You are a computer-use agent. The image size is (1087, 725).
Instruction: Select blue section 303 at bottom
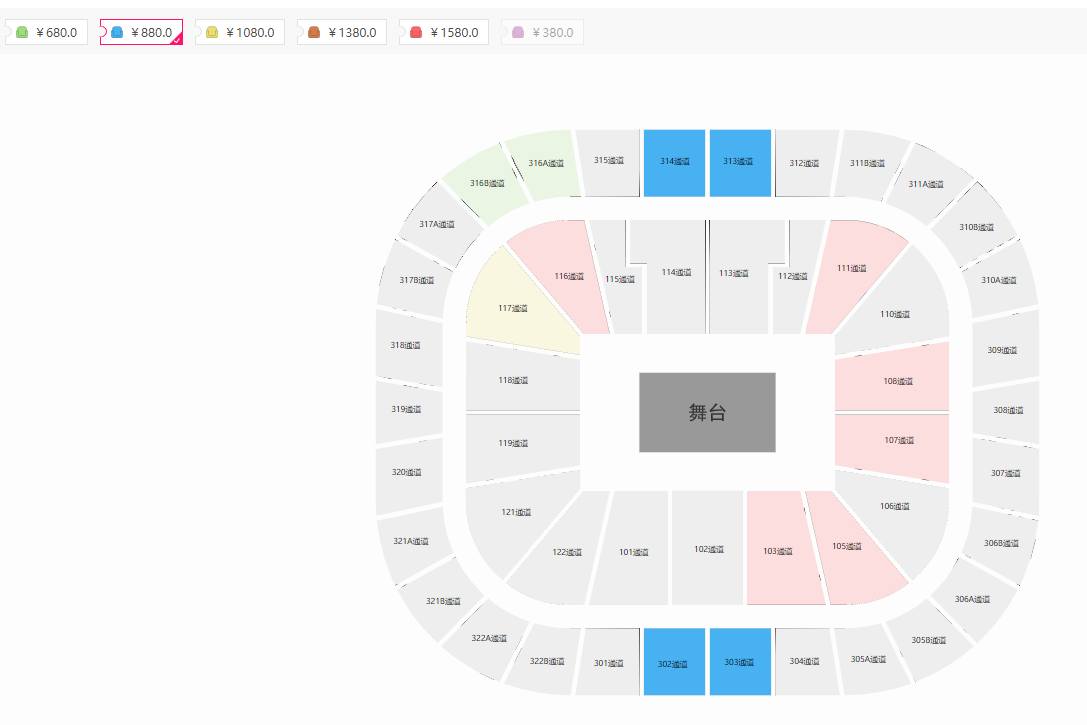tap(740, 662)
